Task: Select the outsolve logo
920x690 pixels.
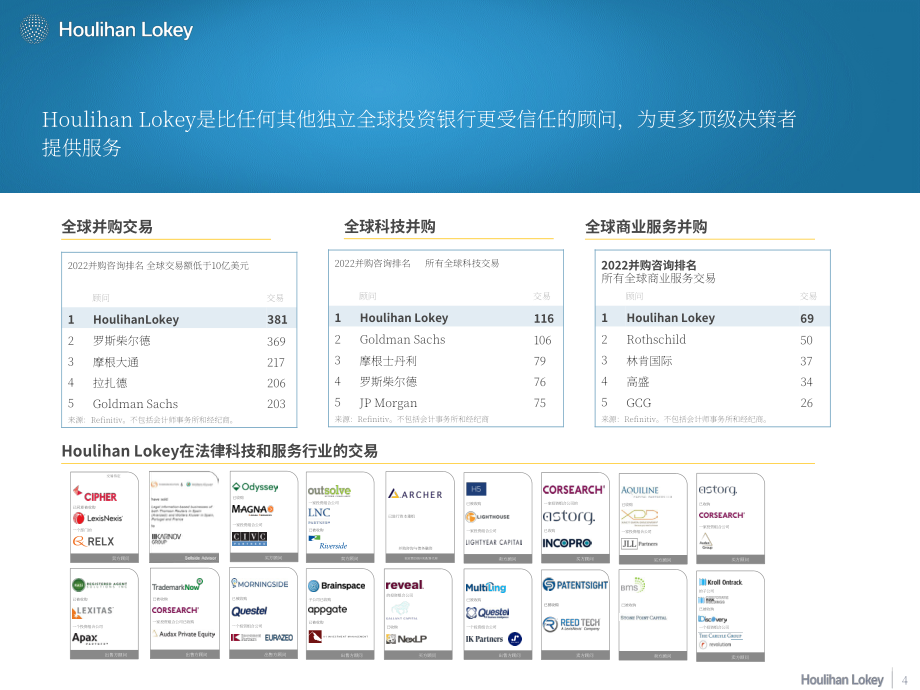Action: click(x=329, y=490)
